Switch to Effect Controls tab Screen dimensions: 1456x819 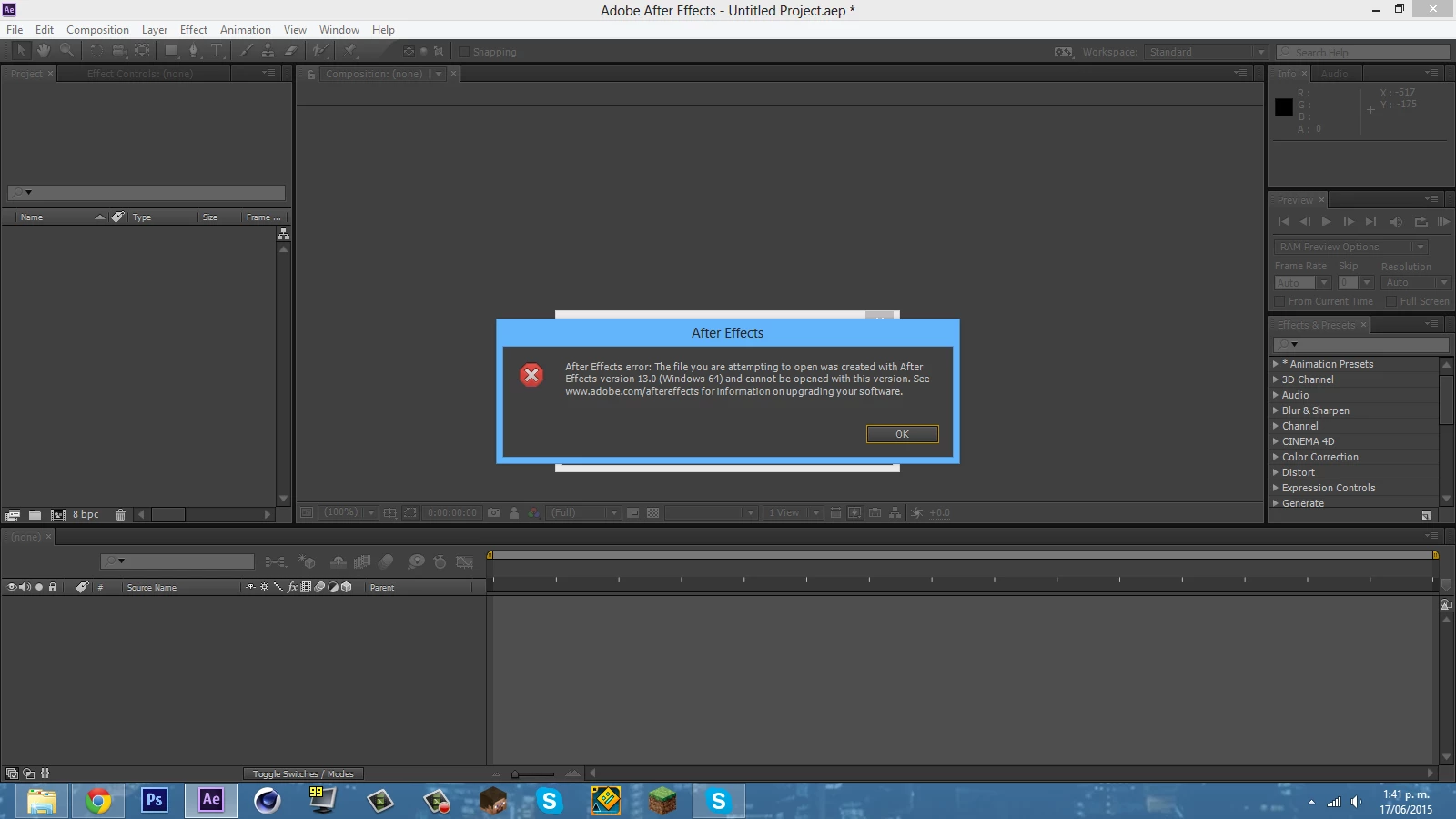click(x=140, y=74)
